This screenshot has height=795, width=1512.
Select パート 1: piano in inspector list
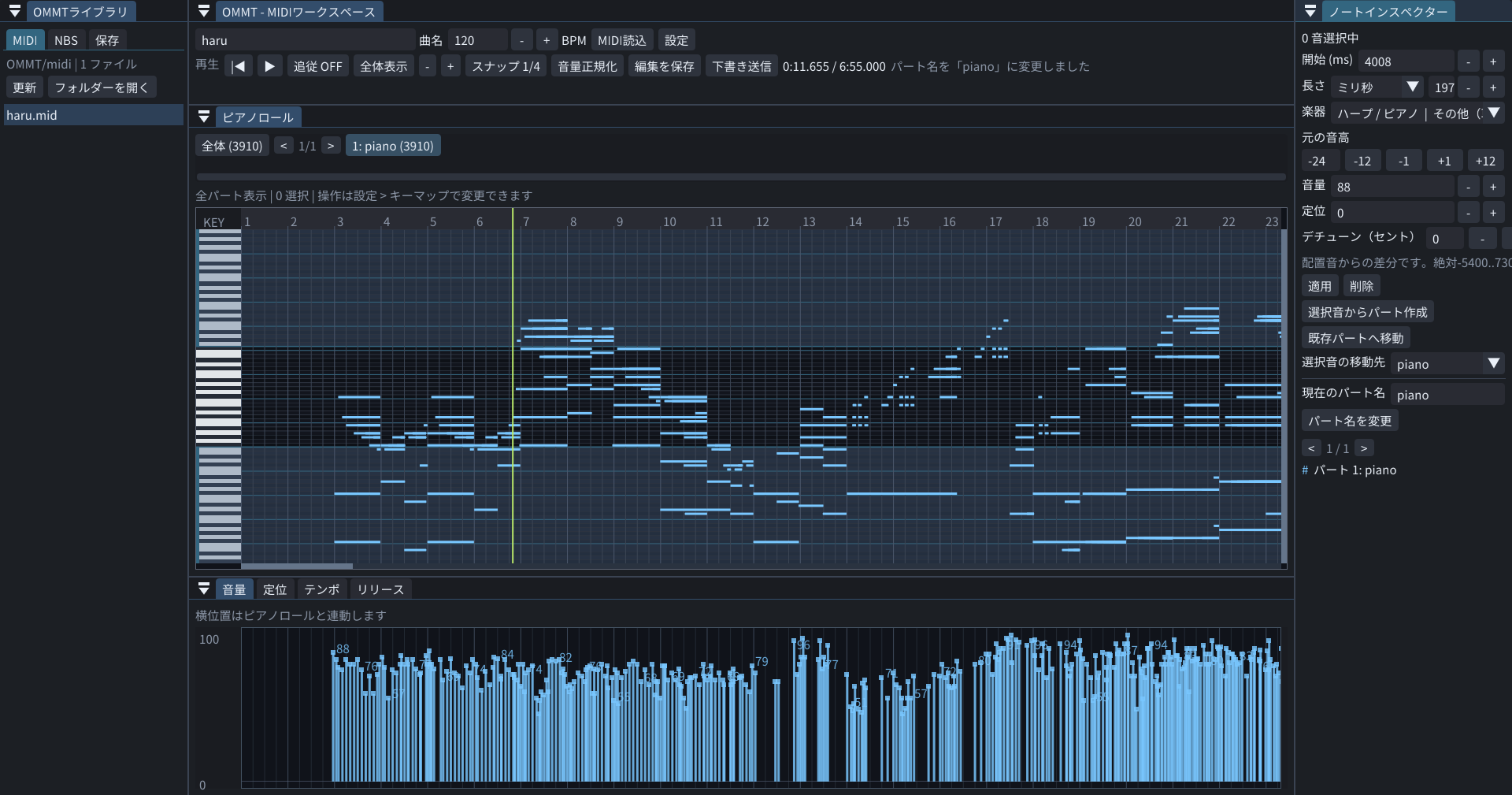(x=1354, y=470)
